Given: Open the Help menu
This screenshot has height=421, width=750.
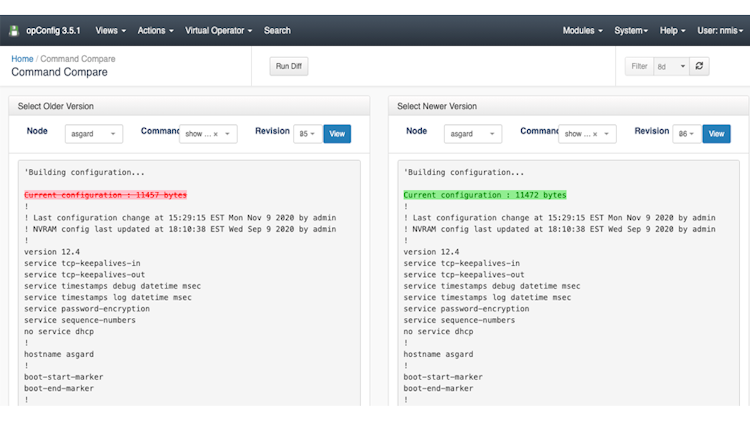Looking at the screenshot, I should [x=674, y=31].
